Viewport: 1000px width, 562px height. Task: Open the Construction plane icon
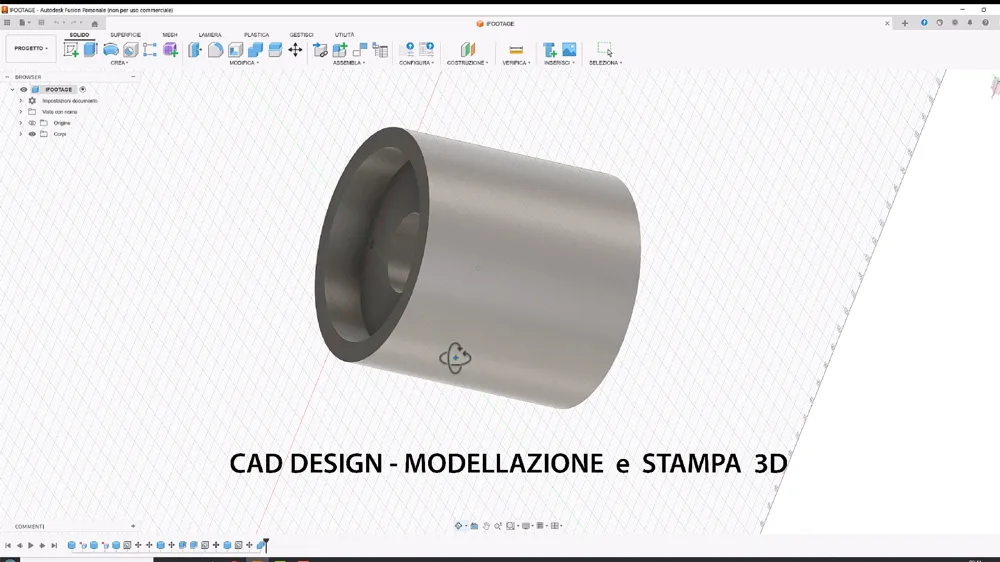coord(467,50)
